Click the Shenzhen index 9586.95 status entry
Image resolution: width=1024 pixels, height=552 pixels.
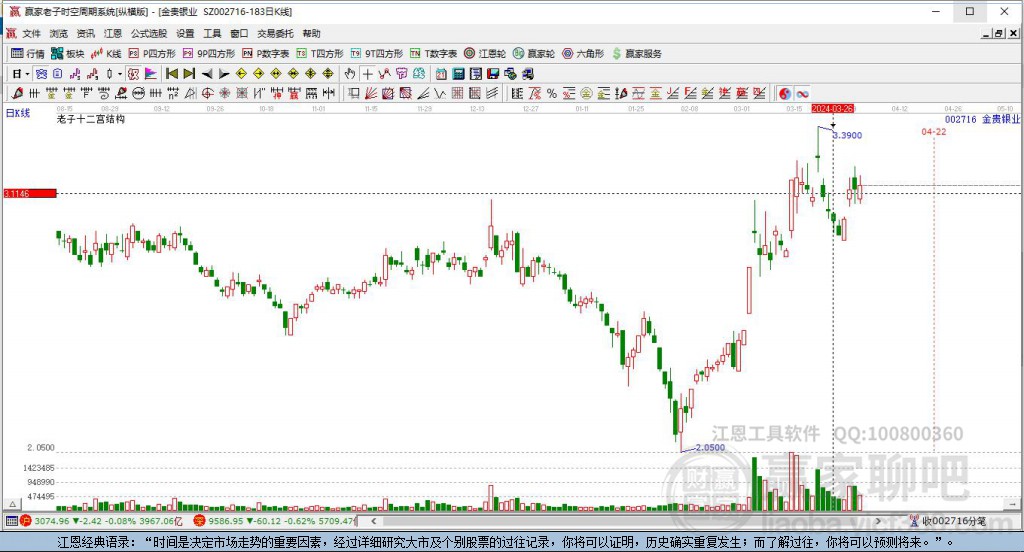(276, 521)
